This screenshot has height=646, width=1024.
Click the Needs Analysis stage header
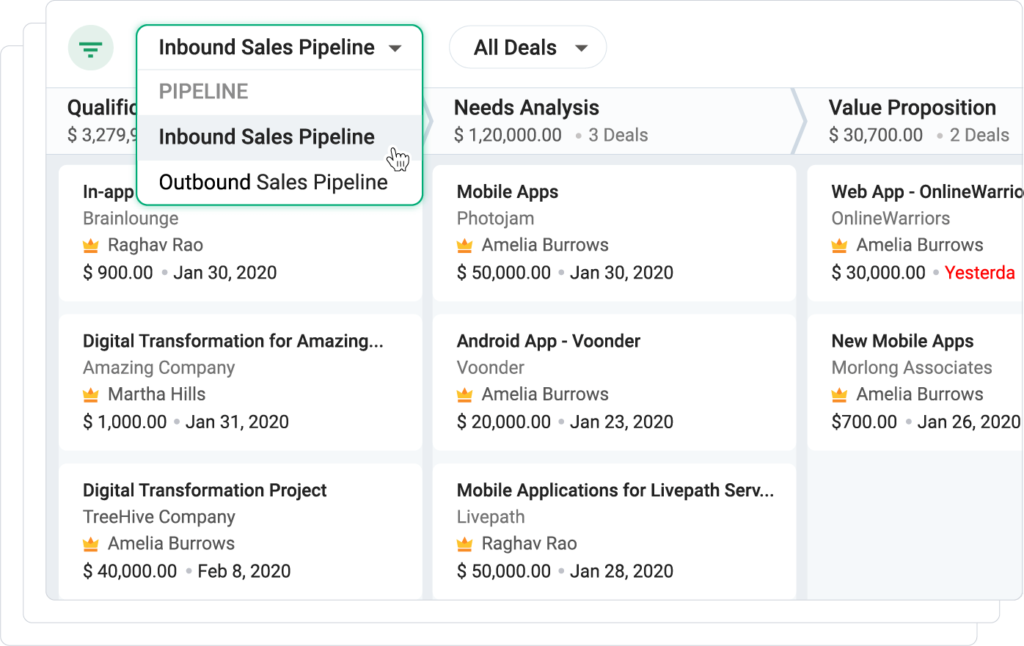pos(526,108)
